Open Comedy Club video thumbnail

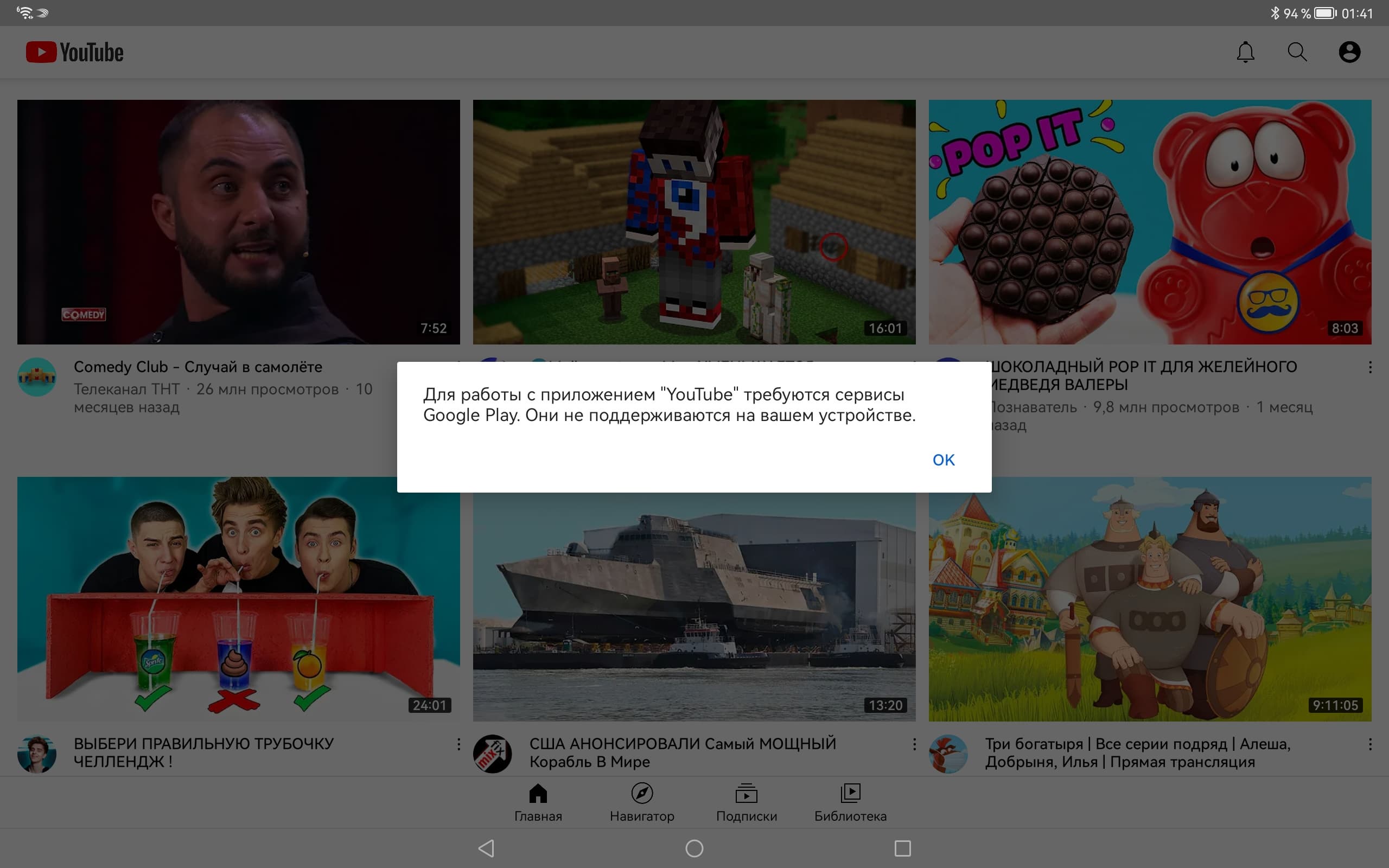(x=238, y=221)
